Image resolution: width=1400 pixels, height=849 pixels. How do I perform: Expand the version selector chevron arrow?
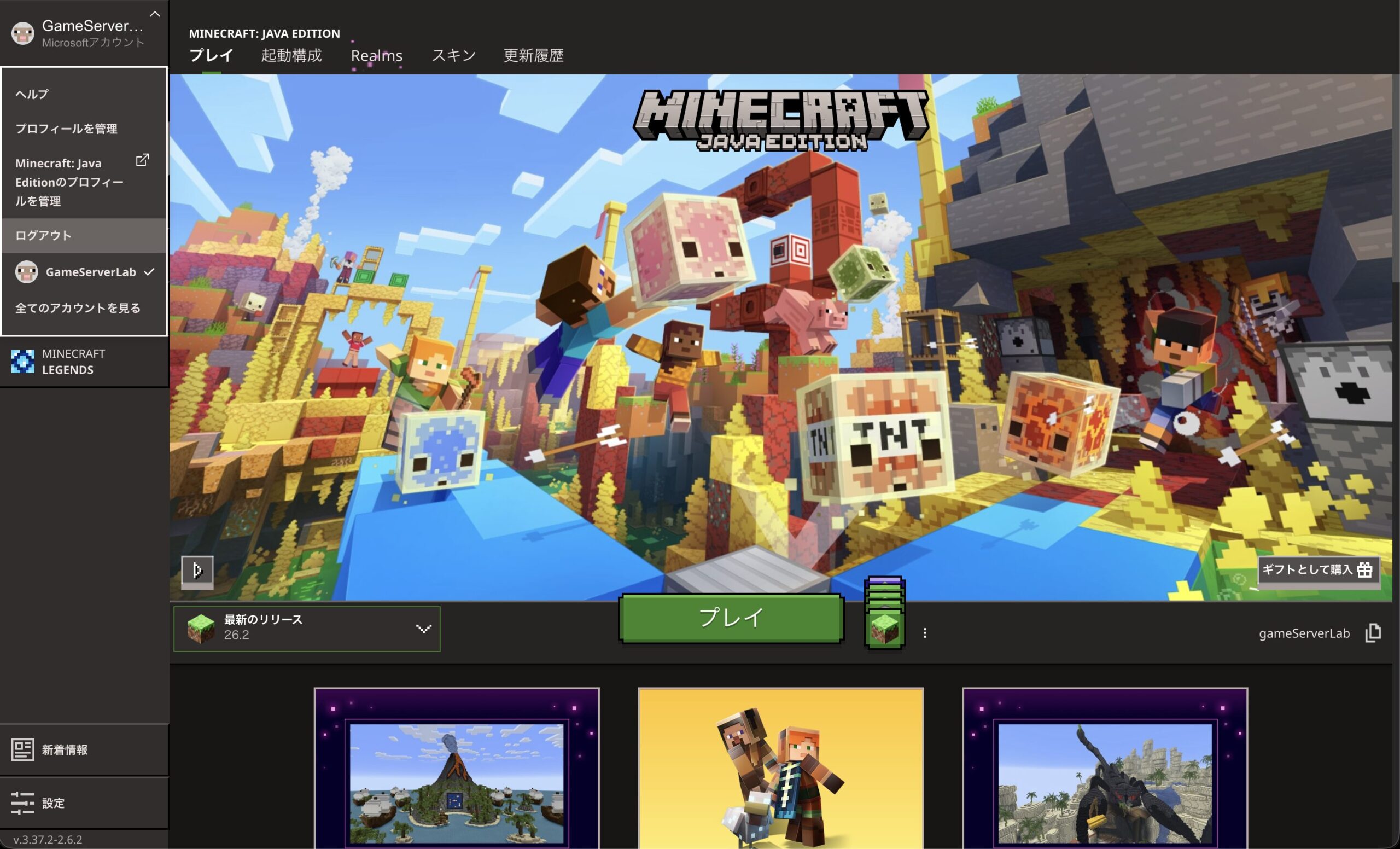[424, 629]
